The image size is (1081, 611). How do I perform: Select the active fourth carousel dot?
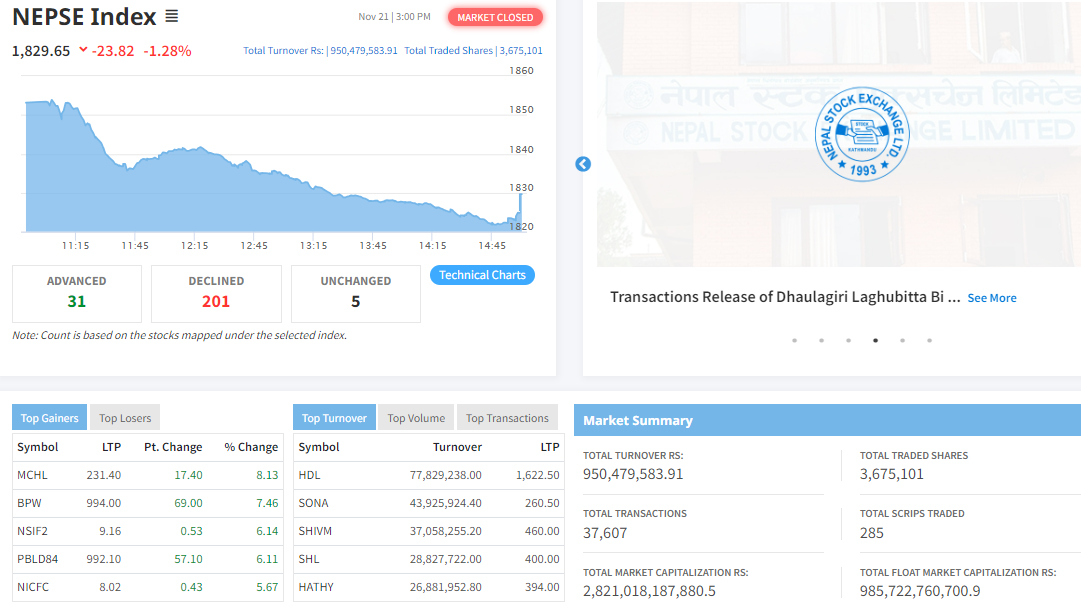click(x=876, y=341)
